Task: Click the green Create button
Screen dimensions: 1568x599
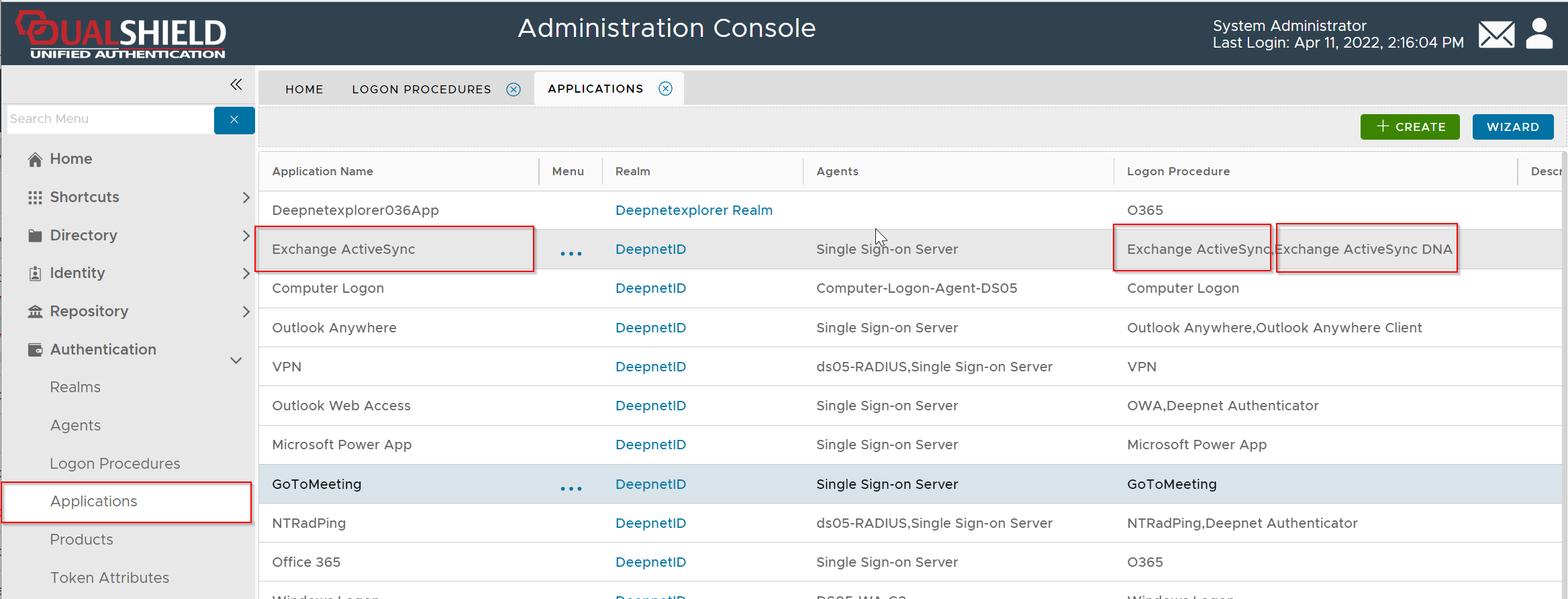Action: 1410,127
